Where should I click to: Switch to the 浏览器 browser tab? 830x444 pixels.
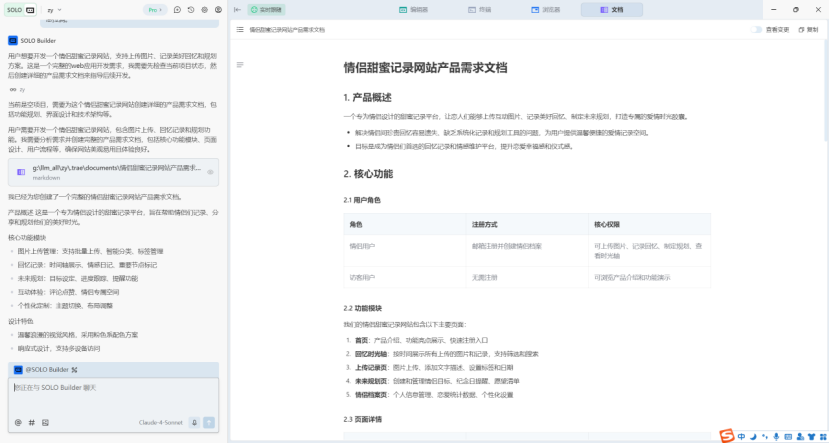[x=546, y=10]
